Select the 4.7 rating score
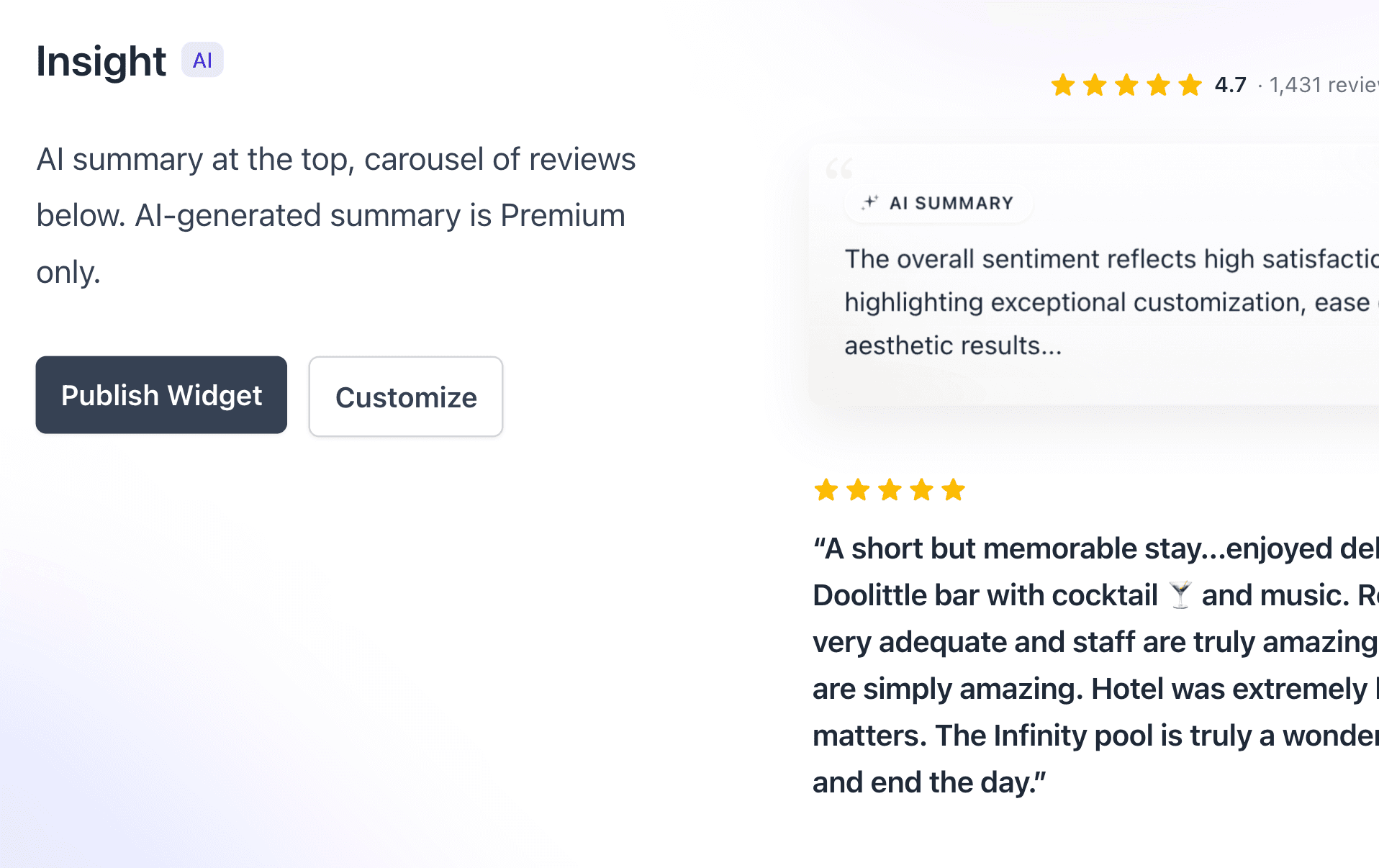 pos(1230,85)
